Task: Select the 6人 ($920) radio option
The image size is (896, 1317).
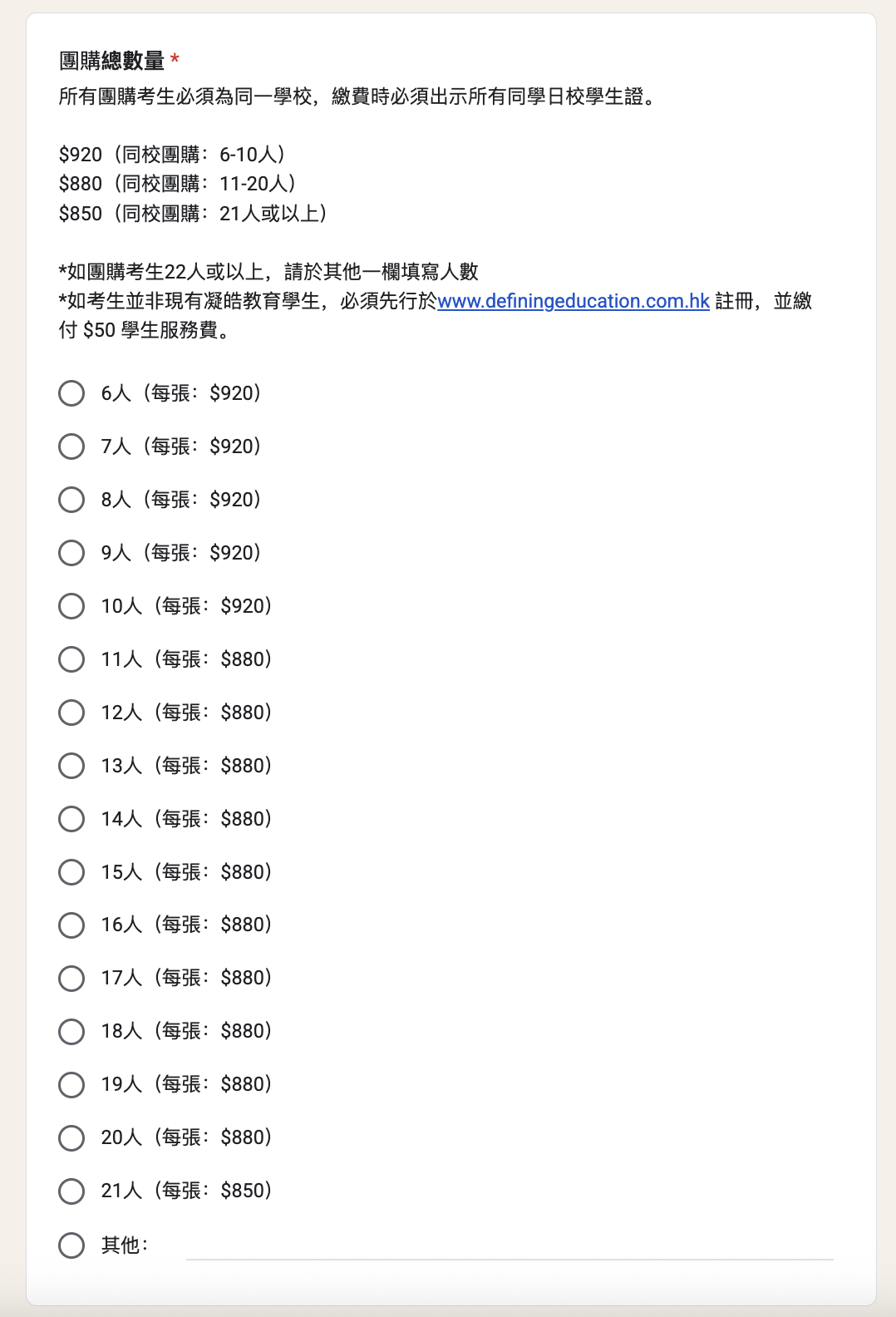Action: (x=71, y=393)
